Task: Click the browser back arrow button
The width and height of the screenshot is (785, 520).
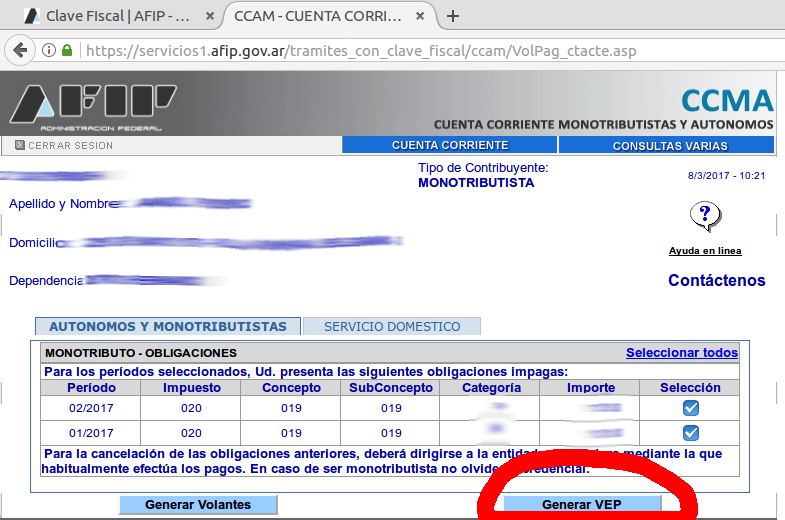Action: [21, 50]
